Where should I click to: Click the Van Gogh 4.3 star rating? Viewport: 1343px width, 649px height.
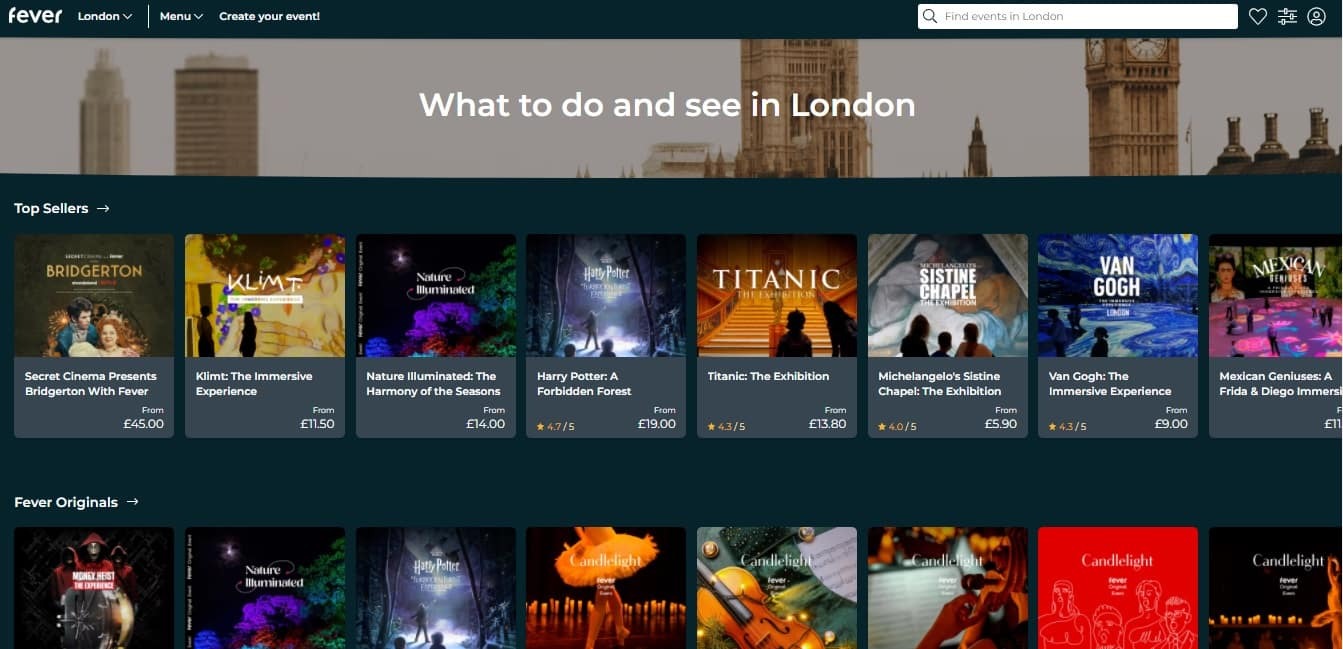click(x=1067, y=426)
